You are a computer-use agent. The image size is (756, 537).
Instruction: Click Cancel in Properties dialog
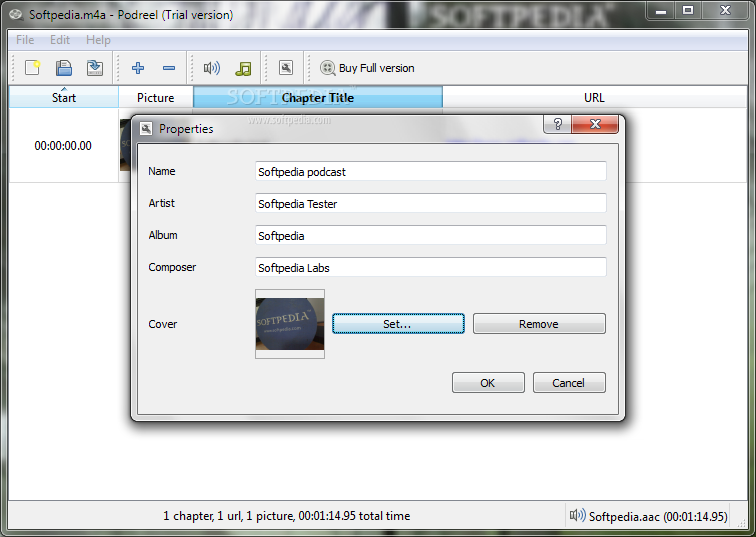click(569, 383)
